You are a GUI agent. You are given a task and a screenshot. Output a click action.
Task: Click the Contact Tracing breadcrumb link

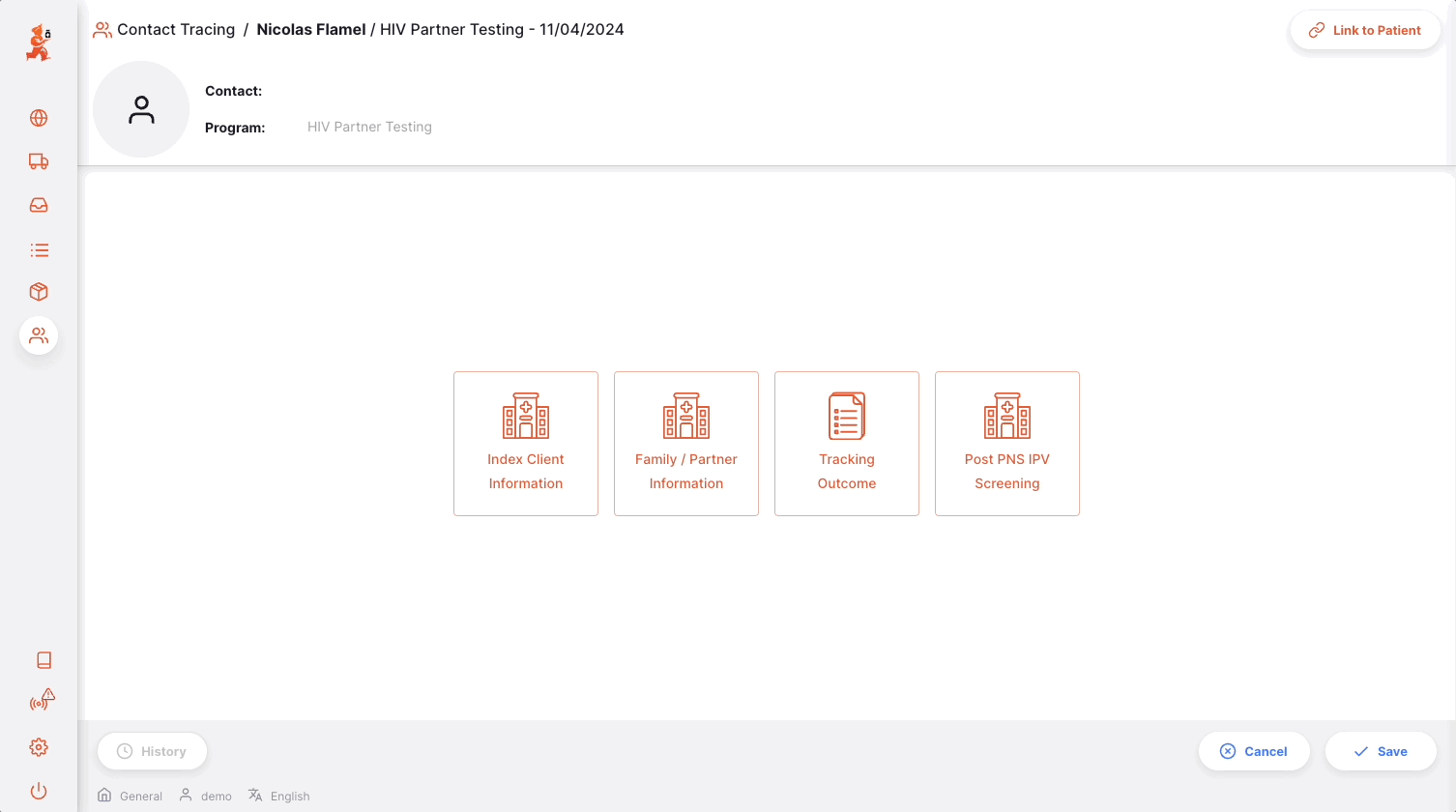point(176,30)
